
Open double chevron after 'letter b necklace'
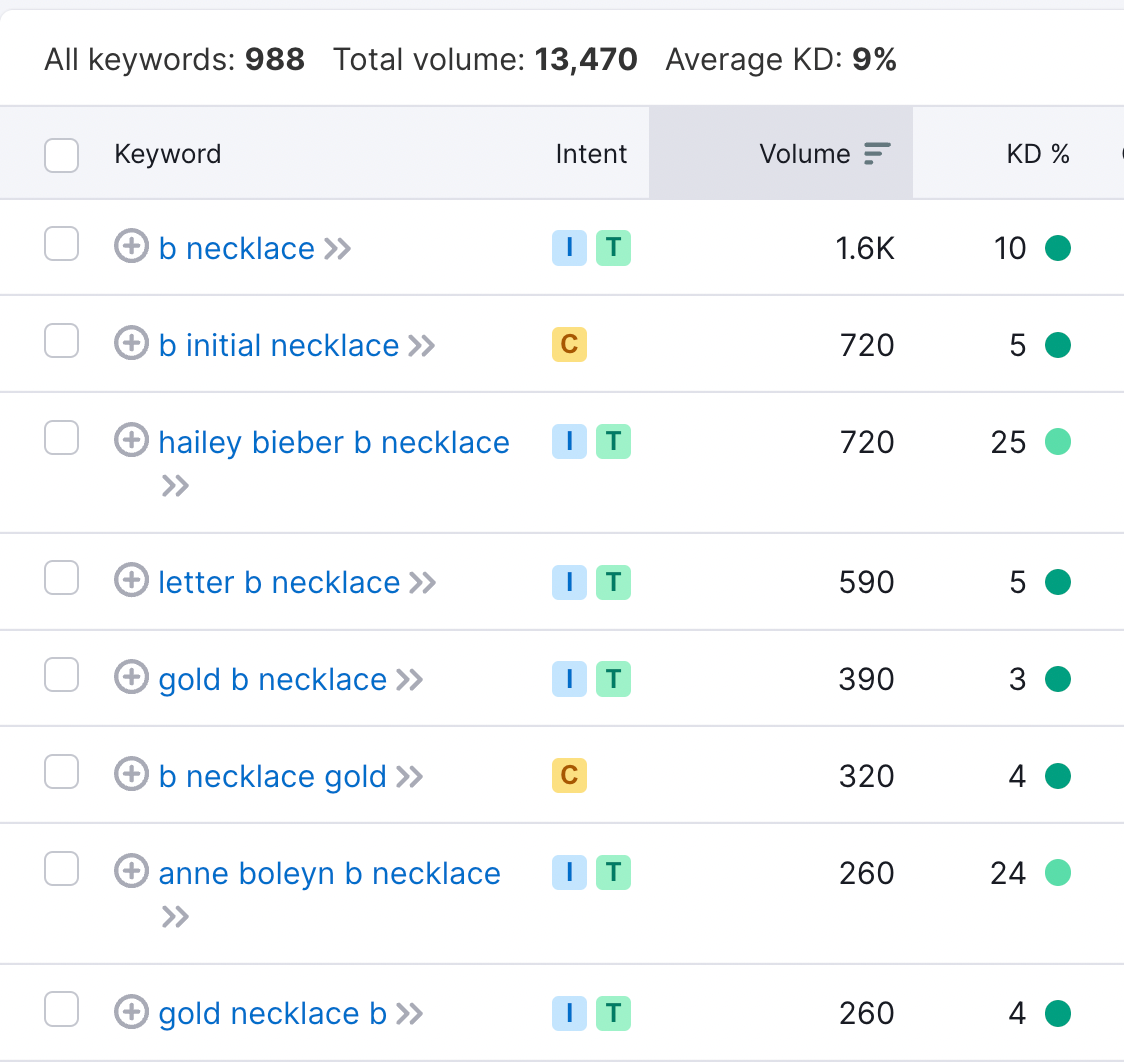(x=423, y=583)
